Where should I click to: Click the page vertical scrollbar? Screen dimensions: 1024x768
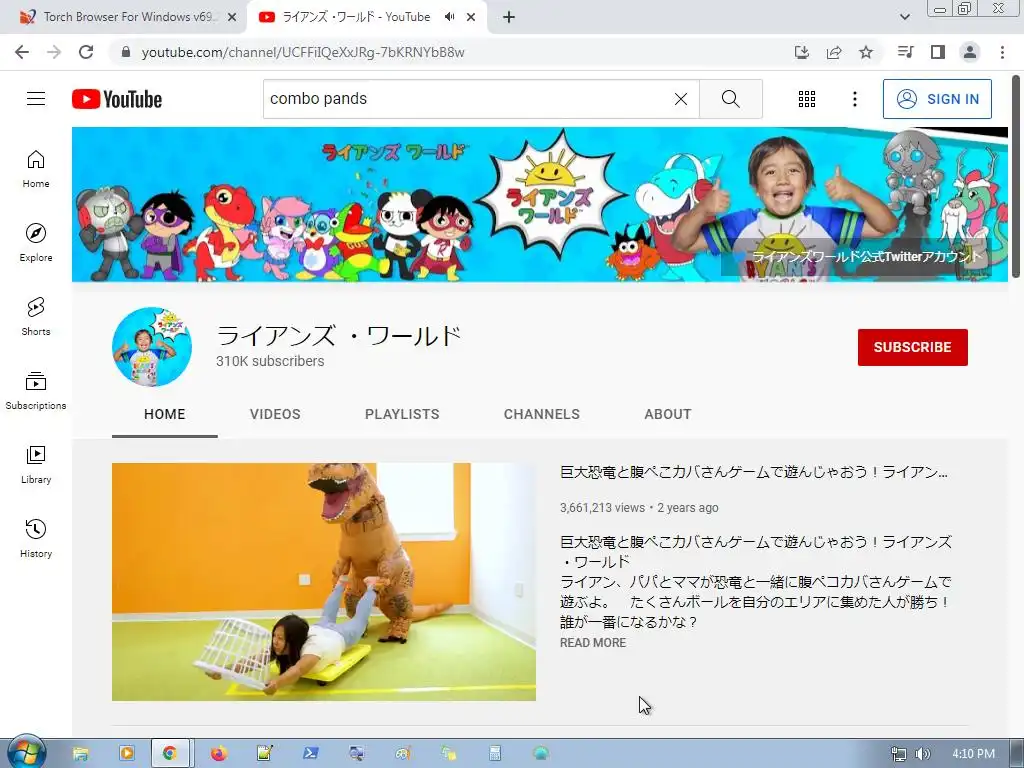pyautogui.click(x=1016, y=176)
